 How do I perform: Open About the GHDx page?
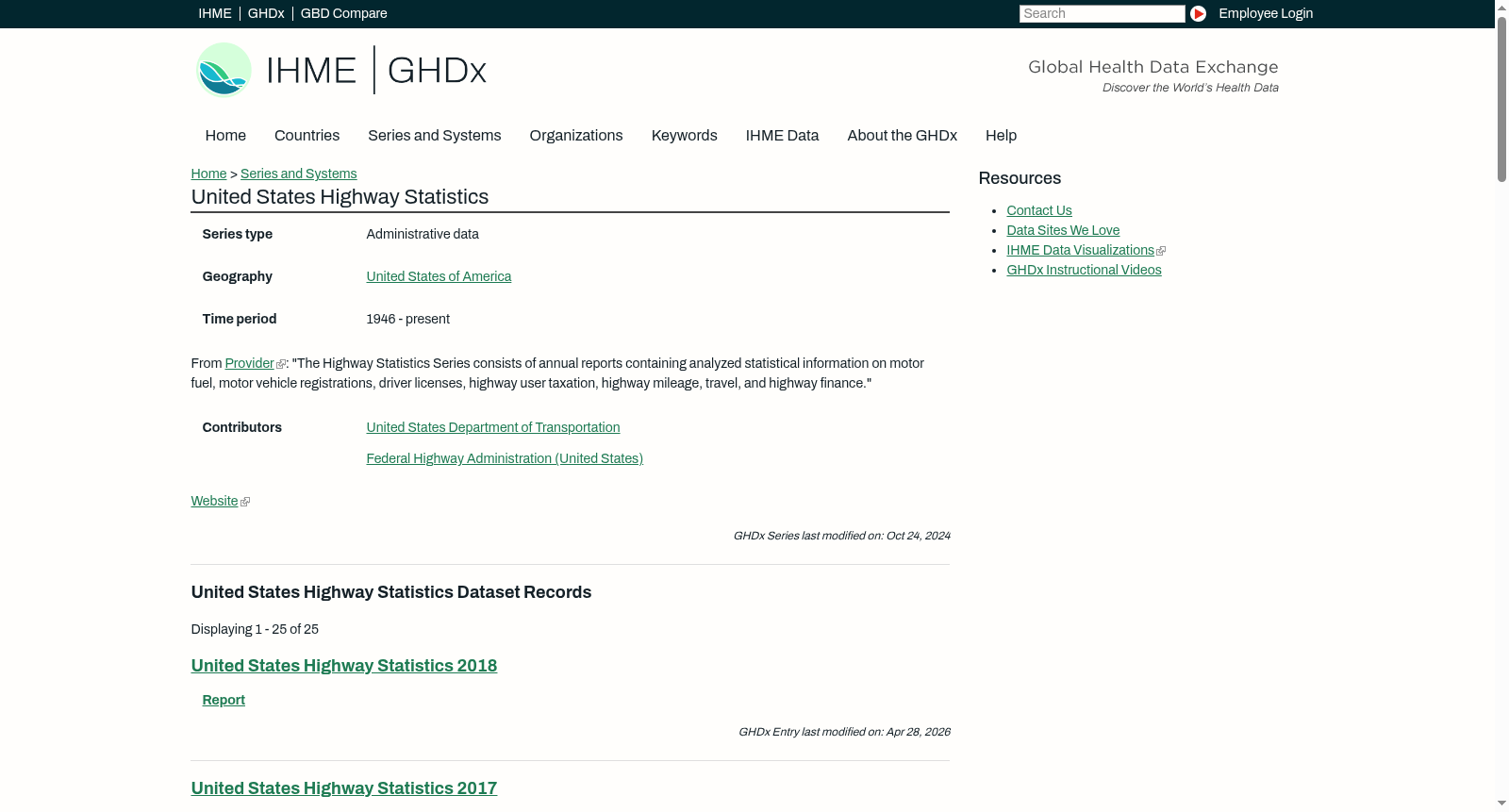click(902, 136)
